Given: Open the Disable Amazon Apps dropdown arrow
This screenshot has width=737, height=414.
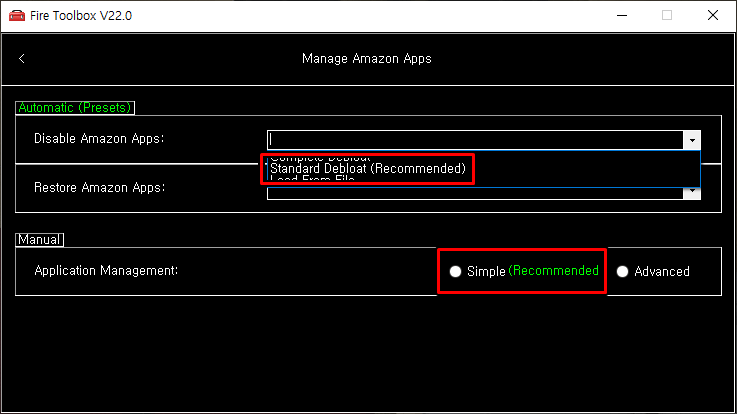Looking at the screenshot, I should click(692, 140).
